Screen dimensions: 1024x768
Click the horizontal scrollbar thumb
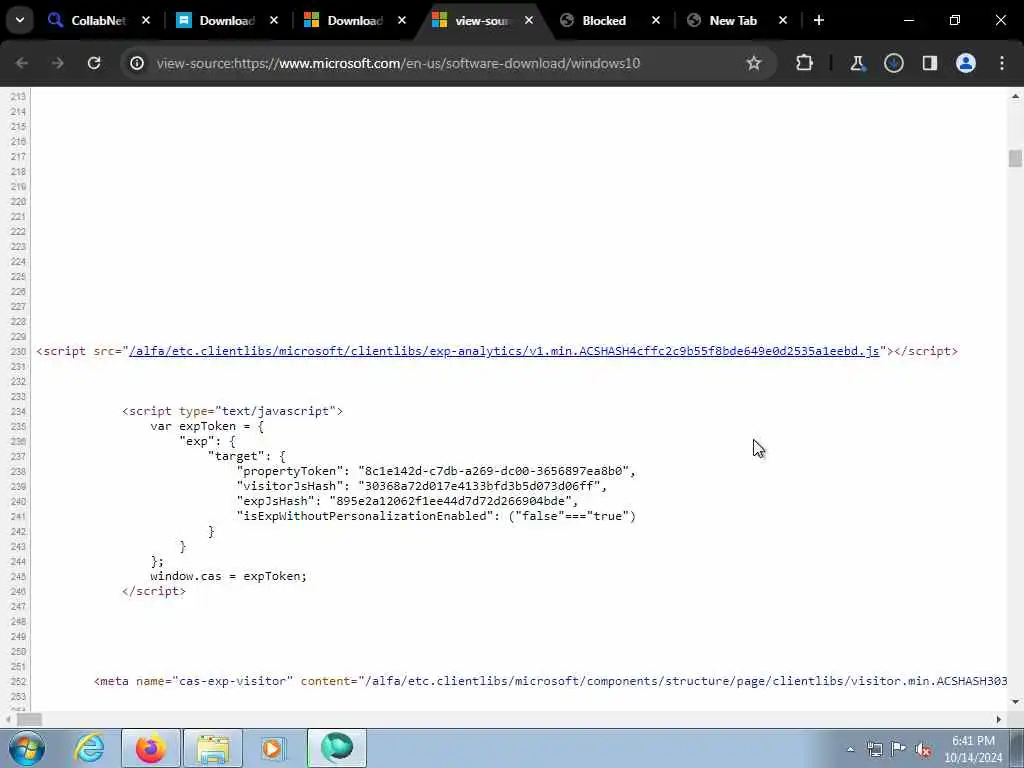point(29,719)
